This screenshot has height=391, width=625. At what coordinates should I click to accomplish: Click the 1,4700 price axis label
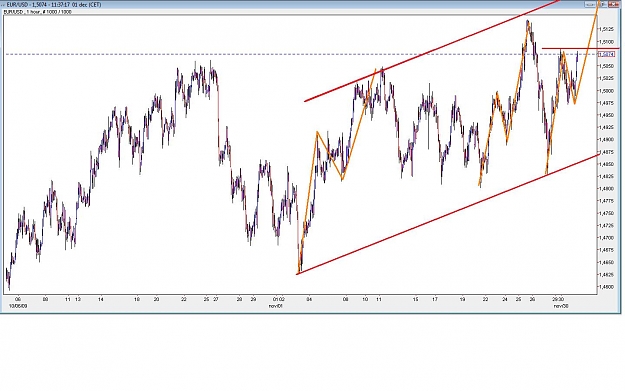(606, 238)
